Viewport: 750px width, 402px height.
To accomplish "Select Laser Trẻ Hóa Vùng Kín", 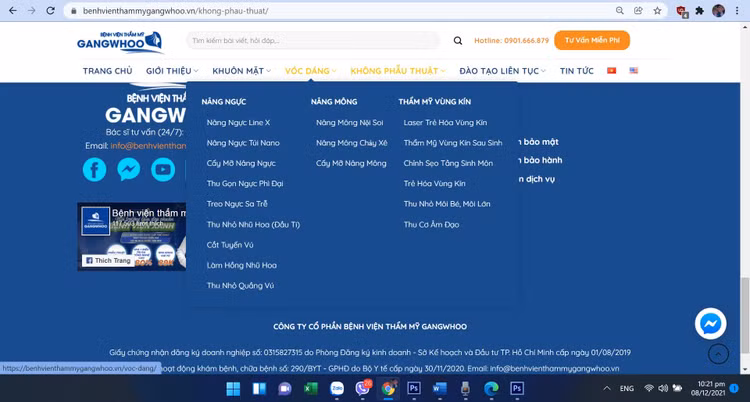I will [445, 122].
